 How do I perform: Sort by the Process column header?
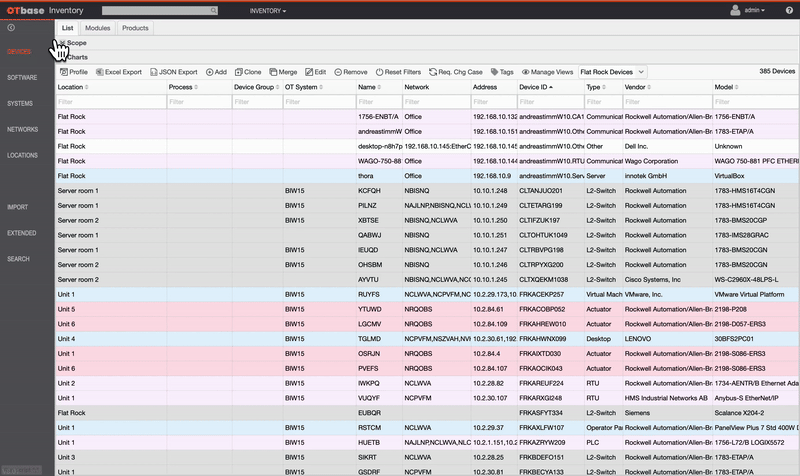pyautogui.click(x=183, y=87)
